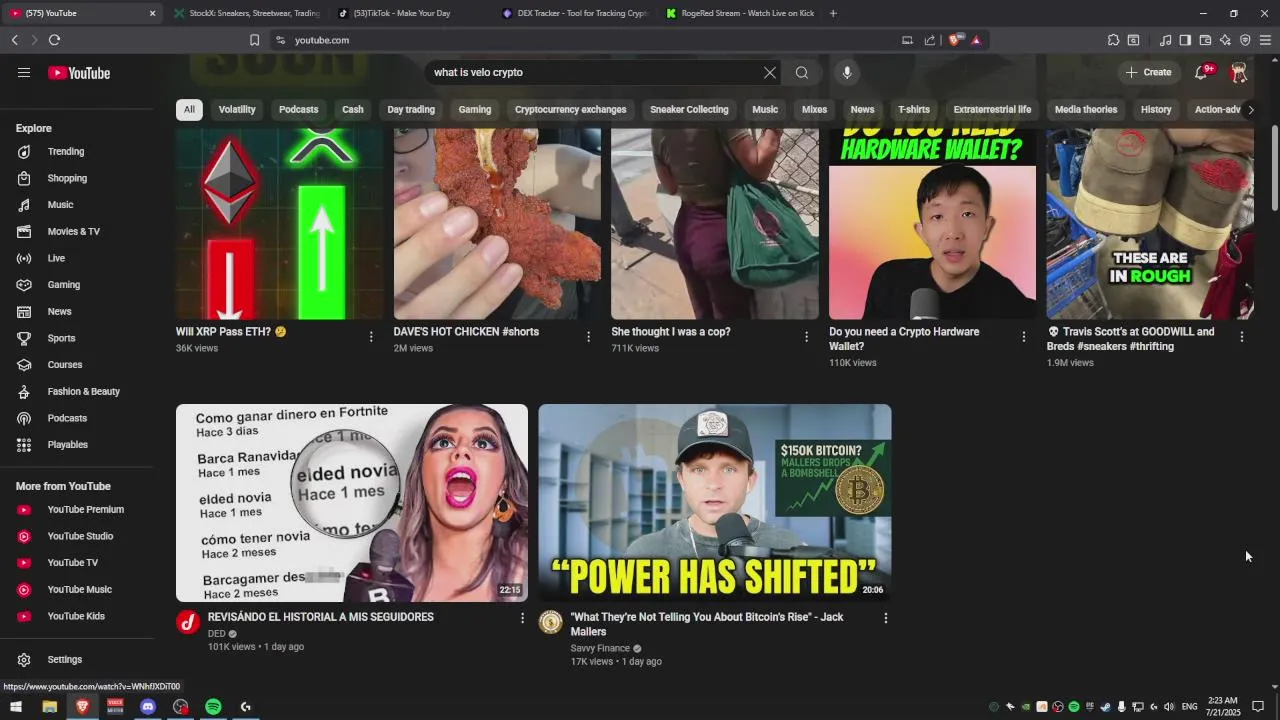Bookmark this page via address bar icon
This screenshot has height=720, width=1280.
tap(254, 40)
